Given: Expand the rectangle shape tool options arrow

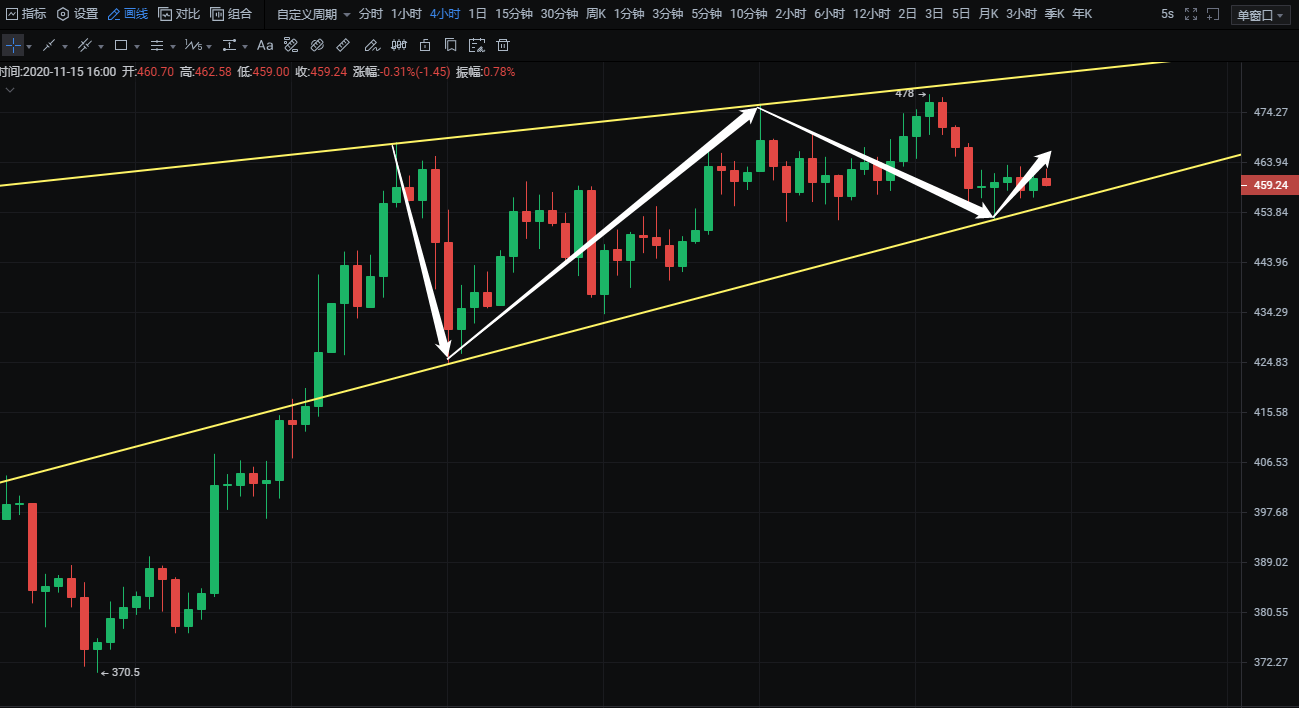Looking at the screenshot, I should click(137, 47).
